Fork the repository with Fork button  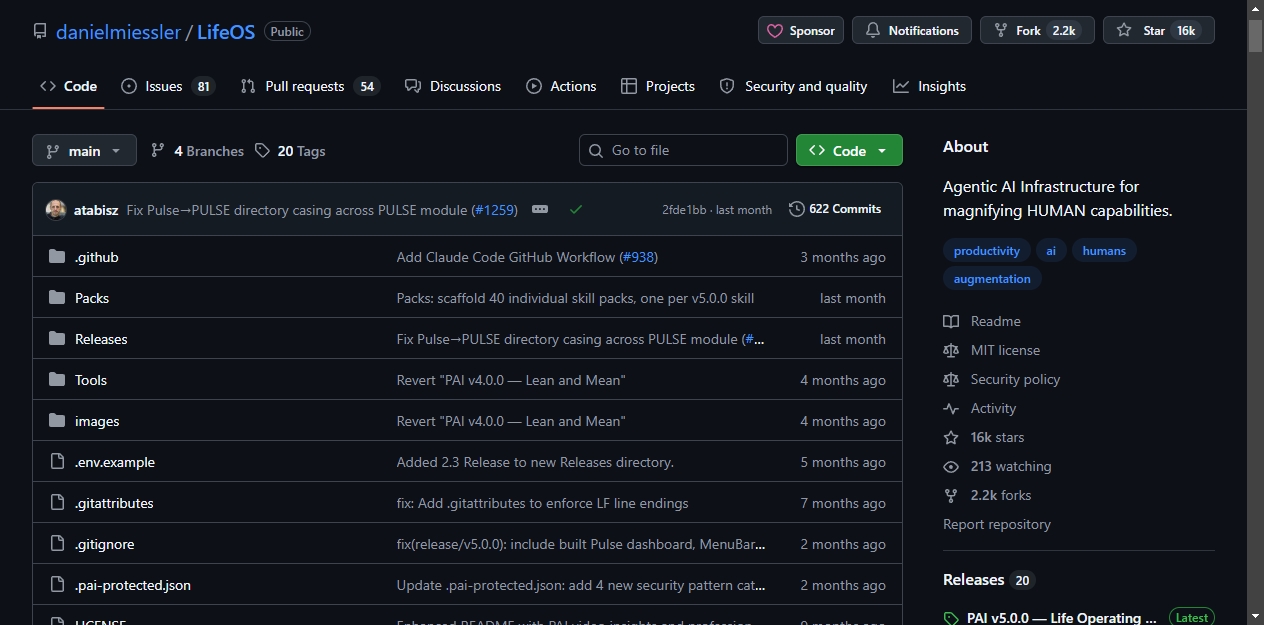[x=1037, y=31]
